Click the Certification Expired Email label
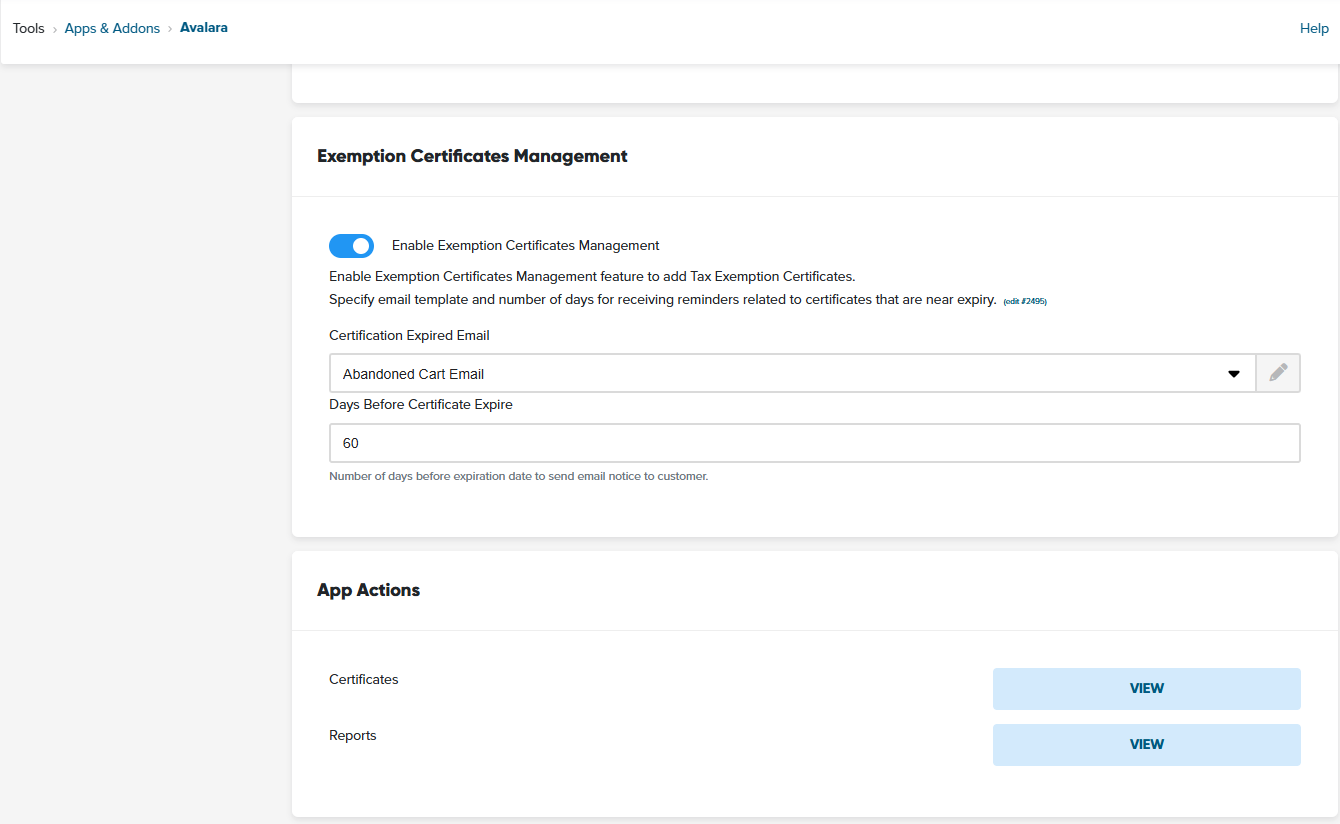The height and width of the screenshot is (824, 1340). 409,335
